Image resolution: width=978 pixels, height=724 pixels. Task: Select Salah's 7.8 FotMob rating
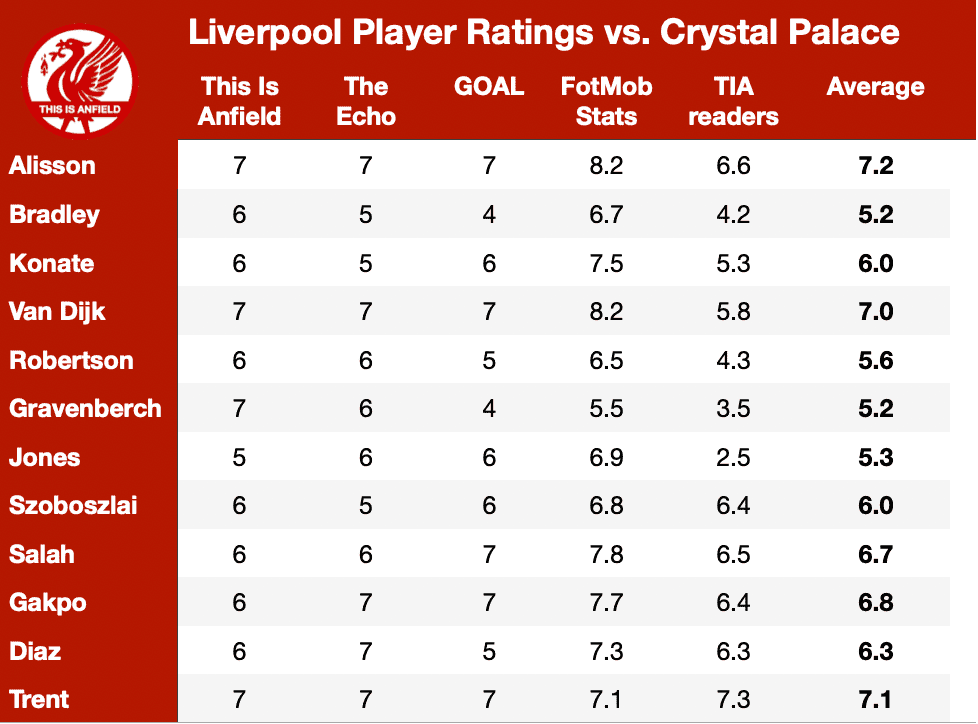point(606,554)
